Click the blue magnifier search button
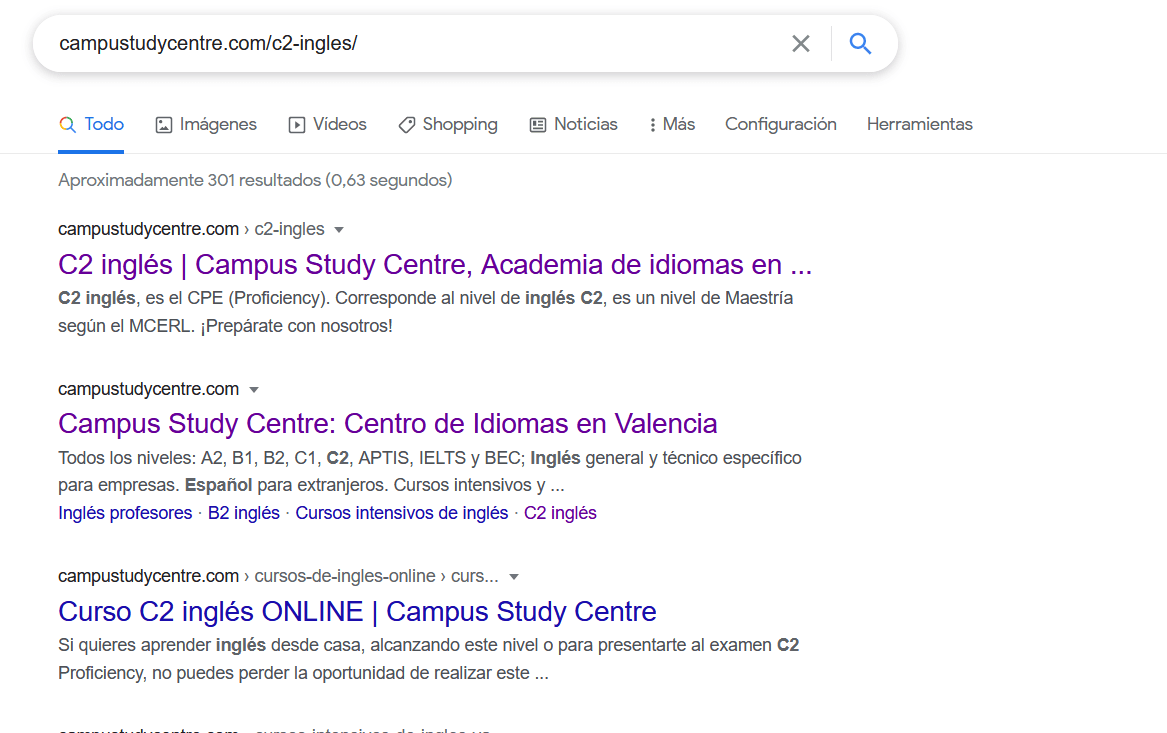The height and width of the screenshot is (733, 1167). (x=860, y=44)
